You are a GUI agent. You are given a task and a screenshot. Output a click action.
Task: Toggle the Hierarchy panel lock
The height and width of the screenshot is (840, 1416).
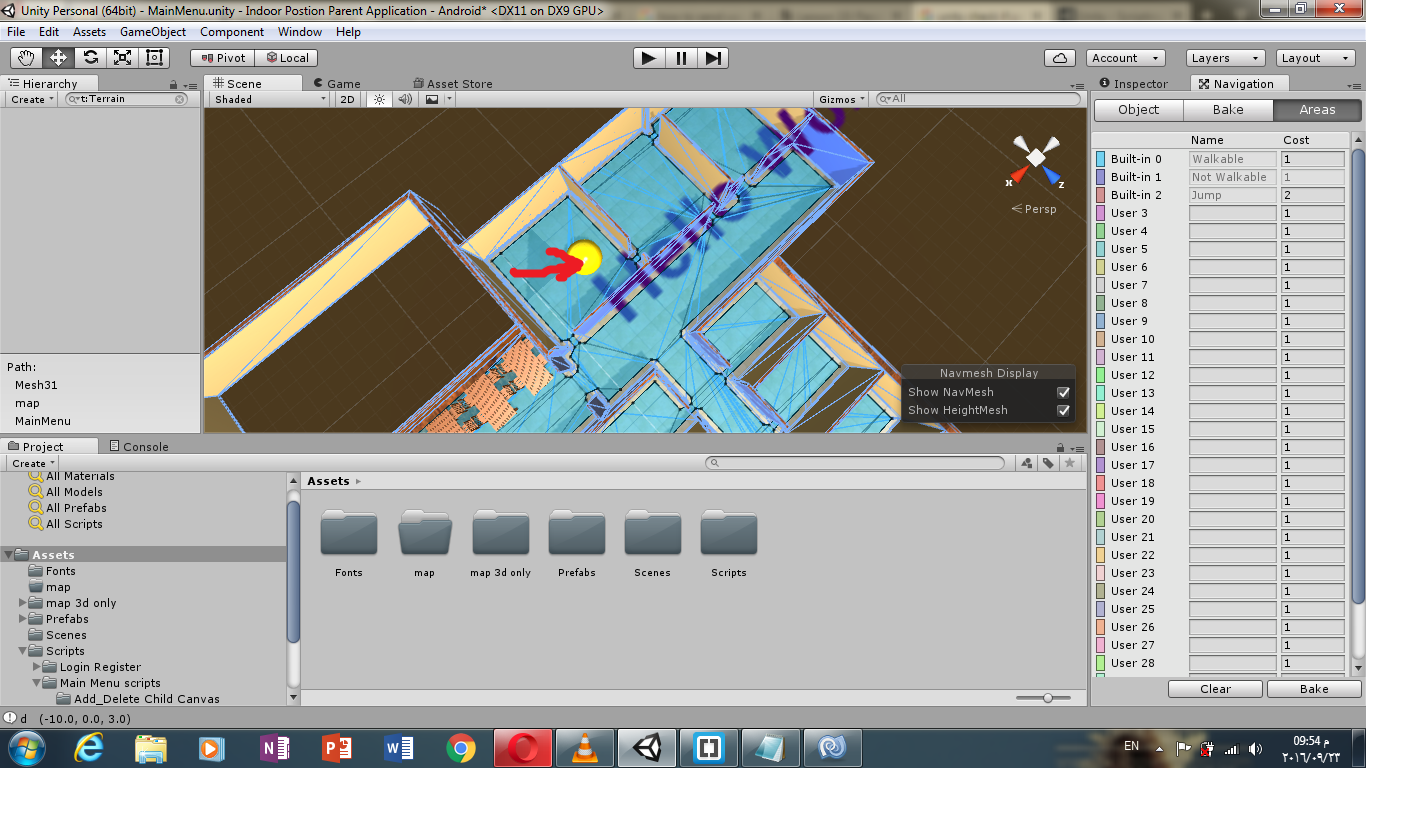(x=174, y=85)
